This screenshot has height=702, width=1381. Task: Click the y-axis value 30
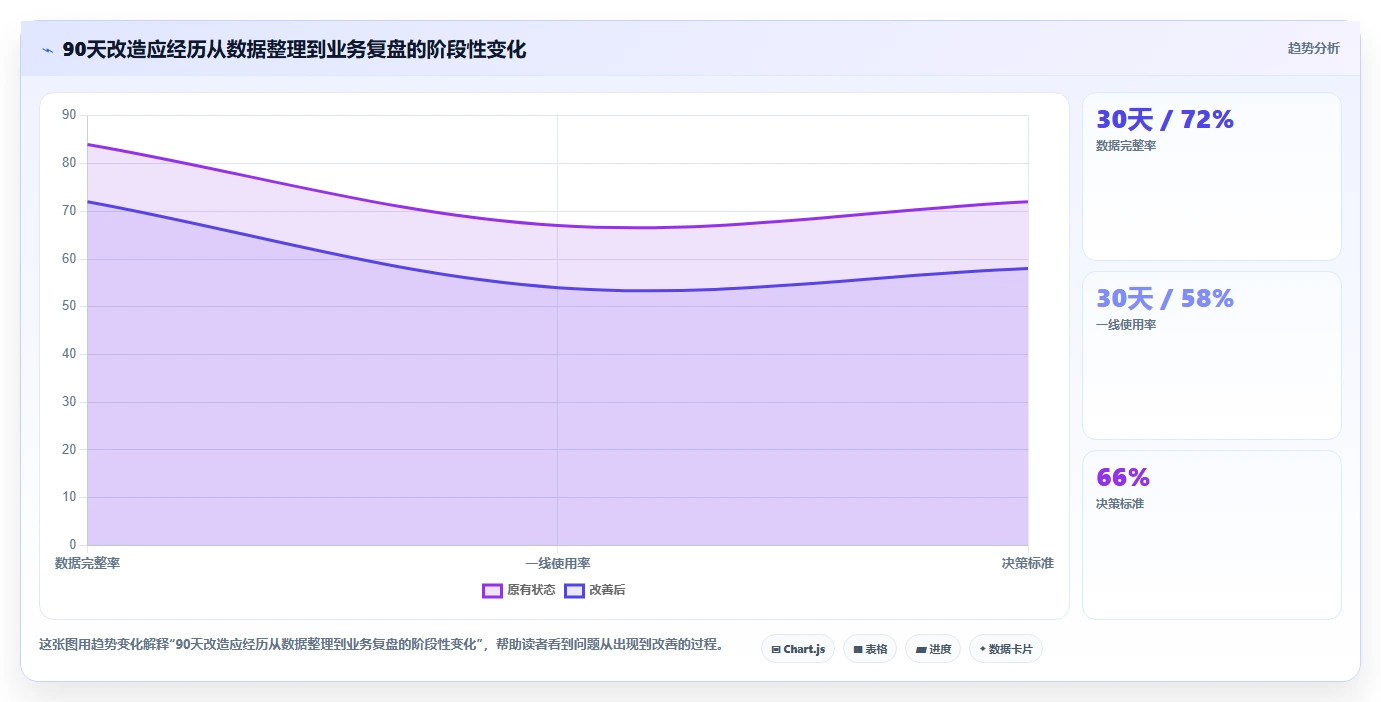(x=69, y=402)
